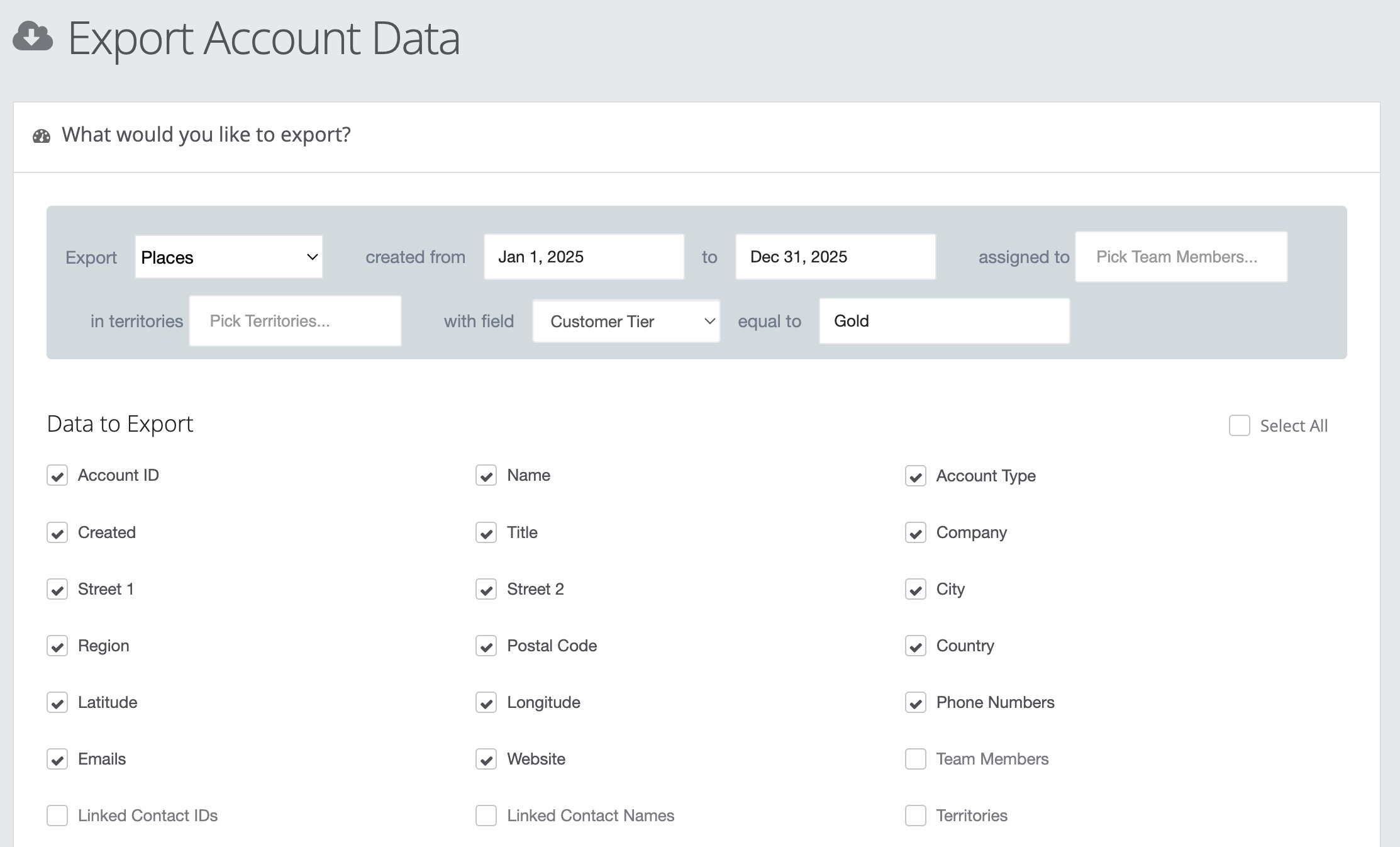Uncheck the Longitude checkbox
1400x847 pixels.
(486, 702)
